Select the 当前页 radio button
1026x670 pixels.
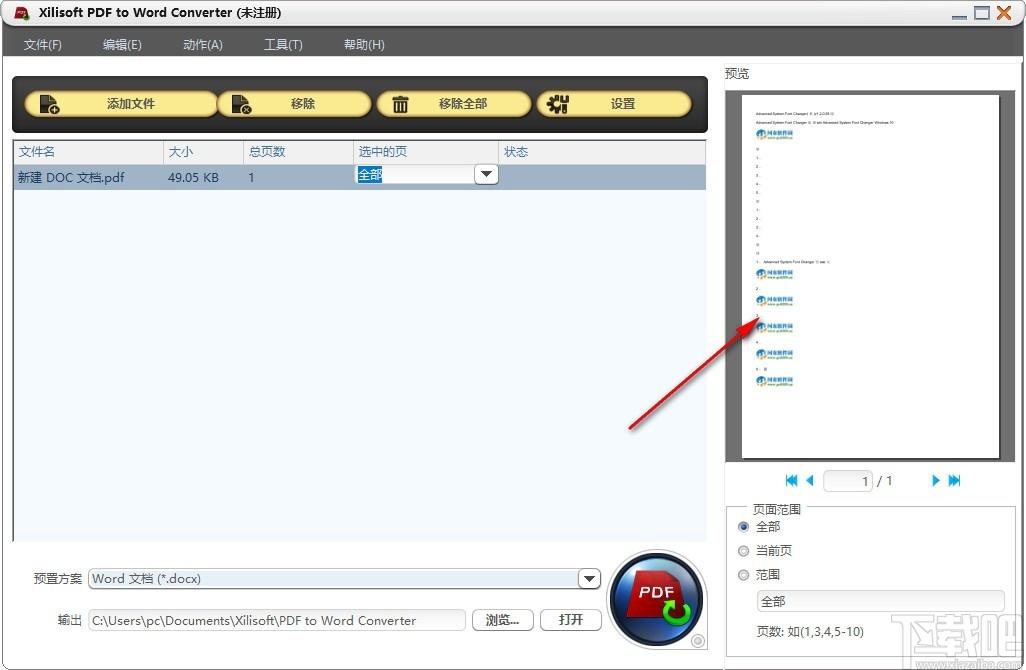[743, 551]
